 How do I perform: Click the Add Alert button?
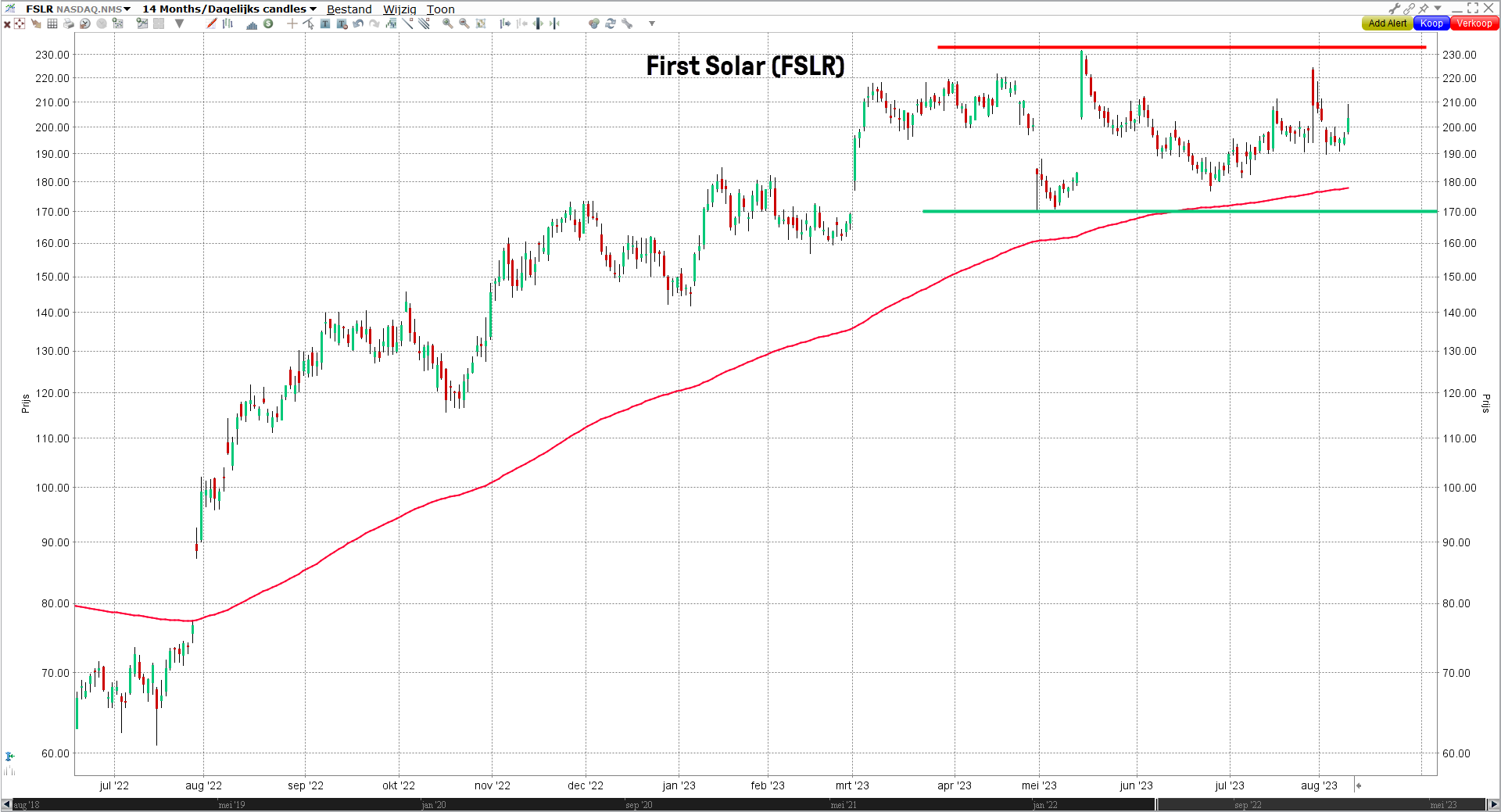pyautogui.click(x=1387, y=23)
